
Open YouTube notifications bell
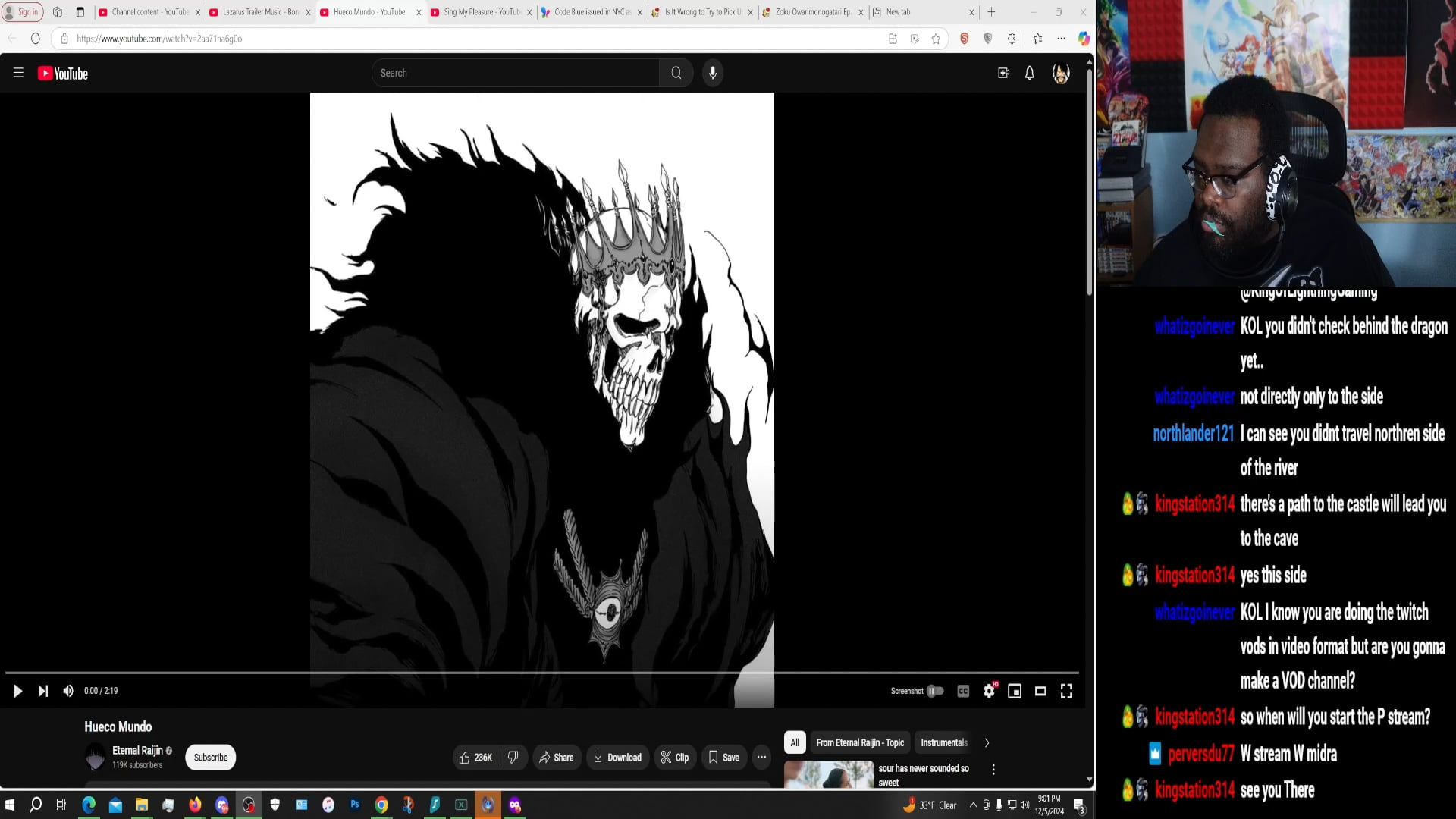(1029, 73)
